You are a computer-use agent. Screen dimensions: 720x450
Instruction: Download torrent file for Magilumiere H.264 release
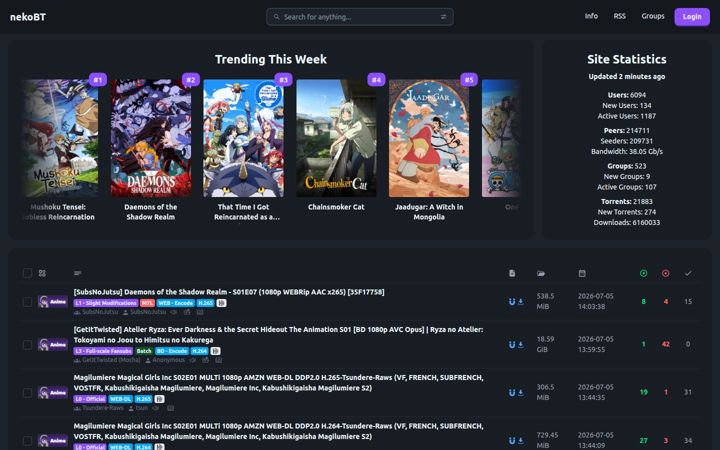[x=521, y=440]
